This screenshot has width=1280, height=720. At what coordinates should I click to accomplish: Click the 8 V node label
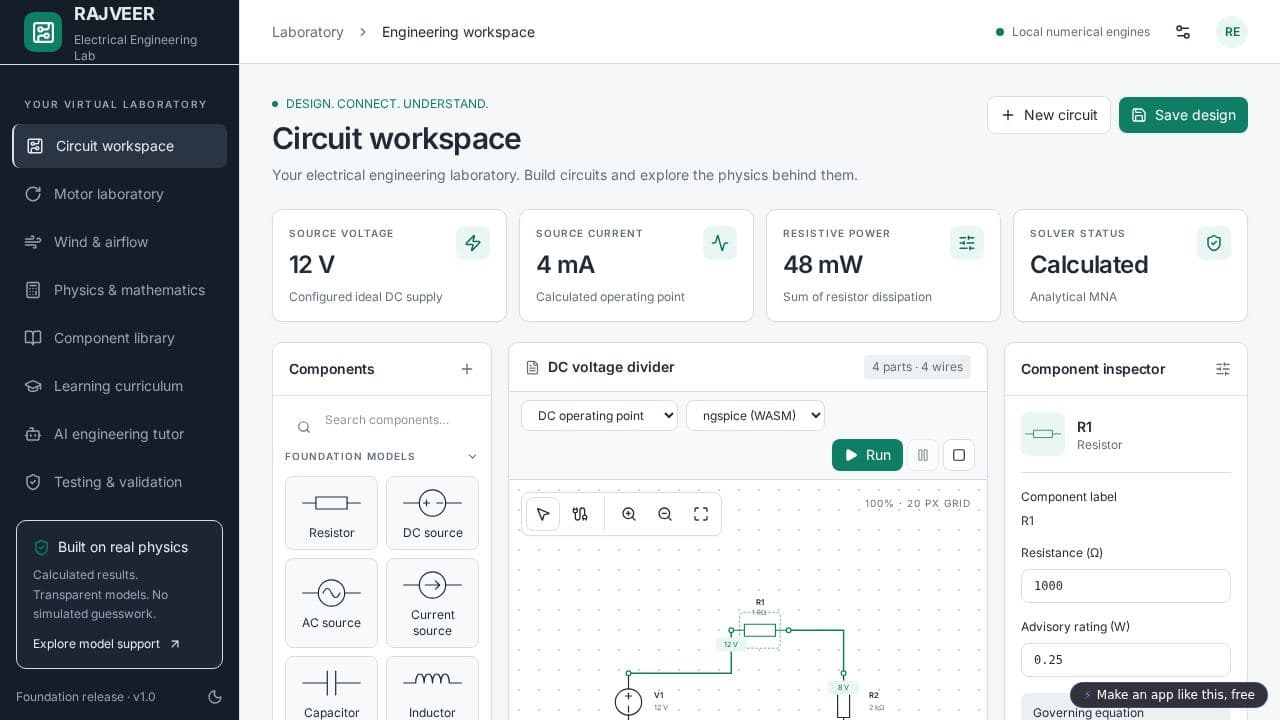pyautogui.click(x=843, y=687)
